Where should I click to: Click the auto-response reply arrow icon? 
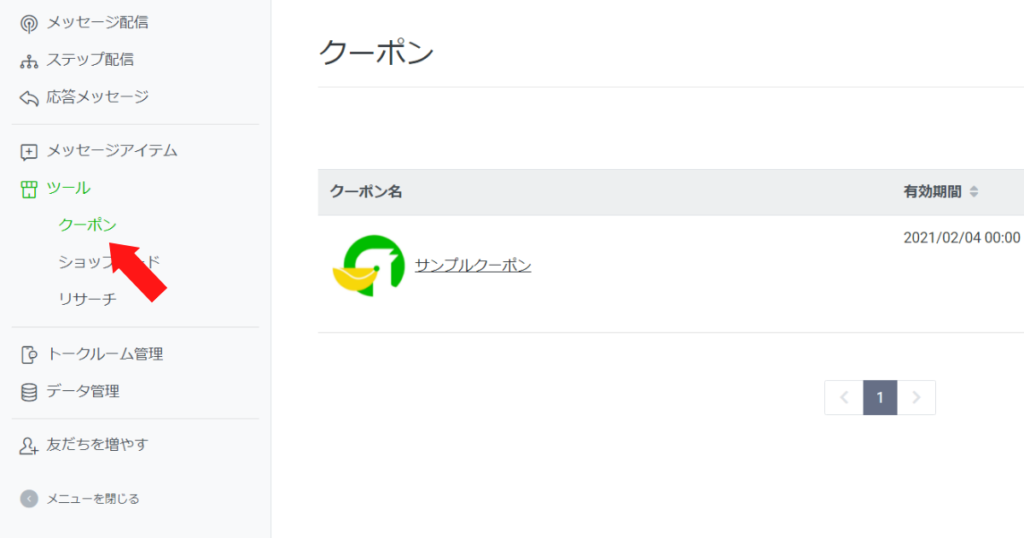tap(29, 98)
